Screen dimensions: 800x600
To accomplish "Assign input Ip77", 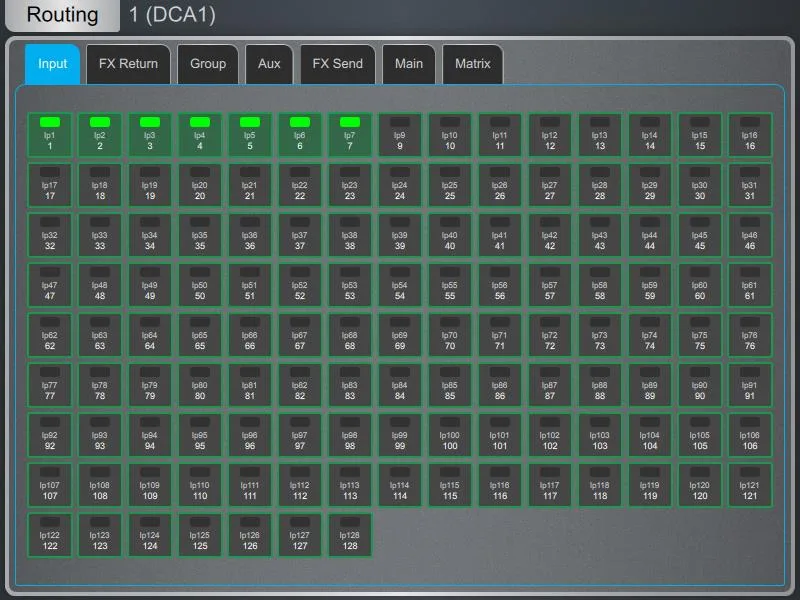I will [x=49, y=385].
